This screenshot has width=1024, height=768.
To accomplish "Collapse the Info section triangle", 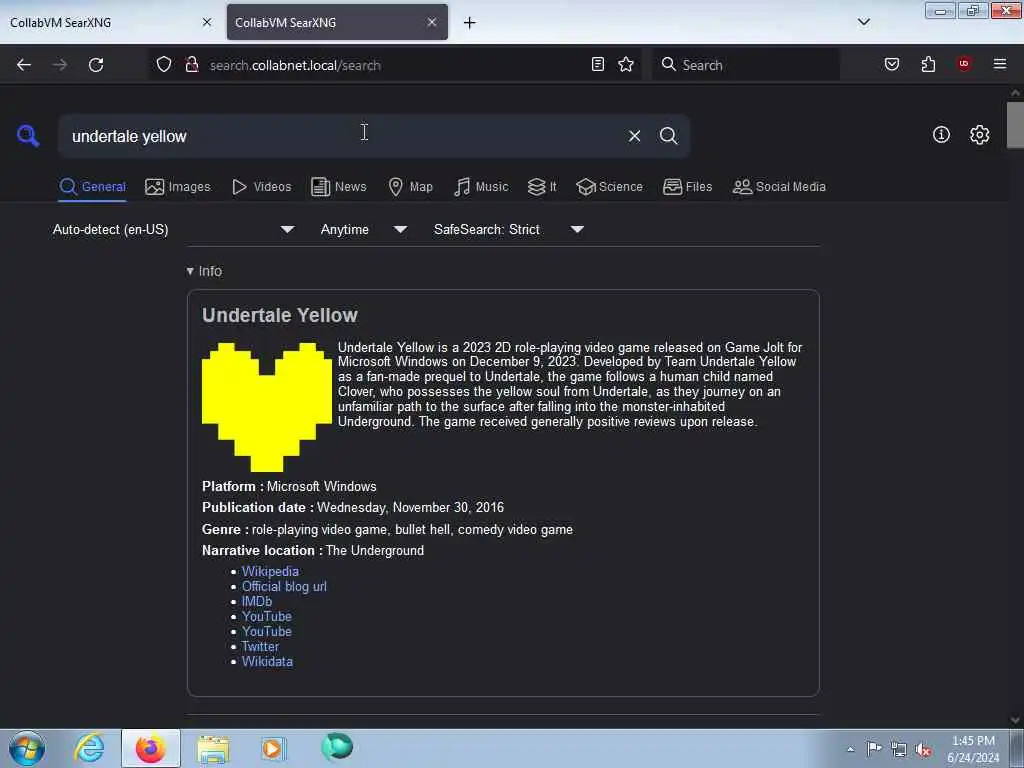I will (190, 271).
